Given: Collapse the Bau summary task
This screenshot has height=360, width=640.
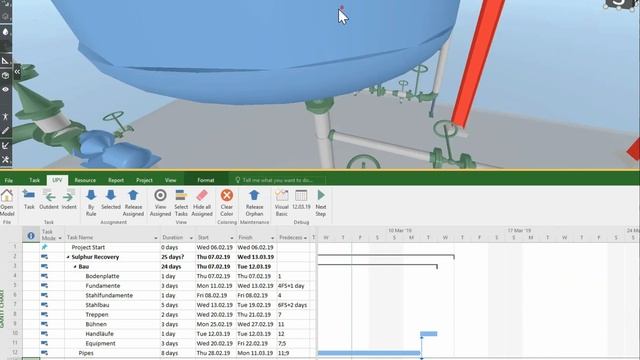Looking at the screenshot, I should (75, 267).
